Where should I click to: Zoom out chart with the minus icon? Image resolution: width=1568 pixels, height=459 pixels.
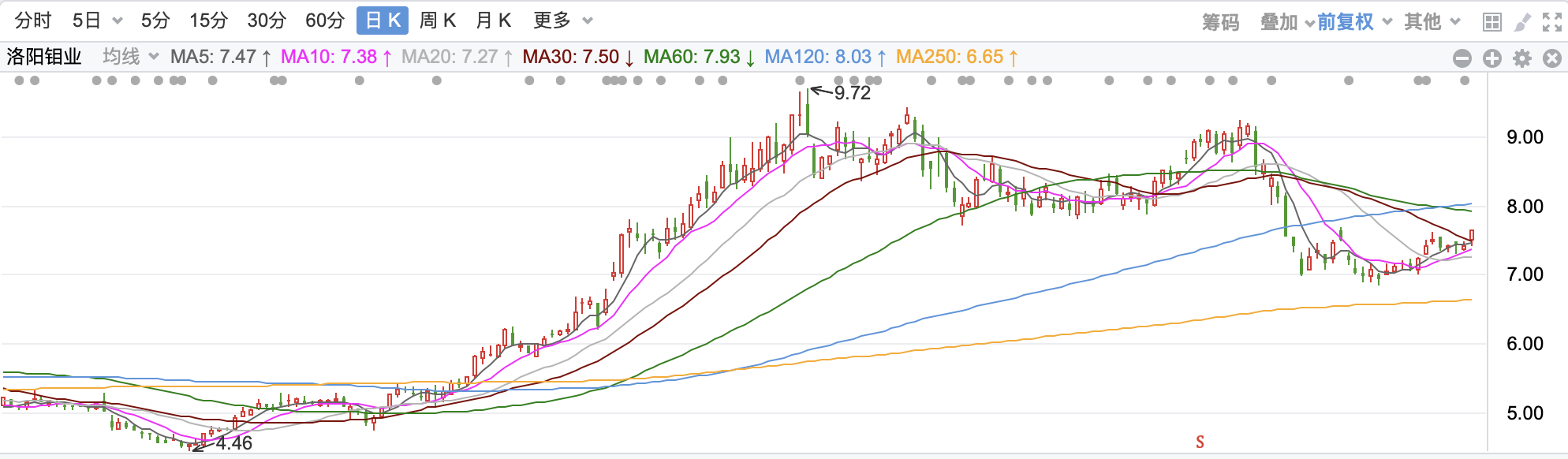coord(1462,58)
